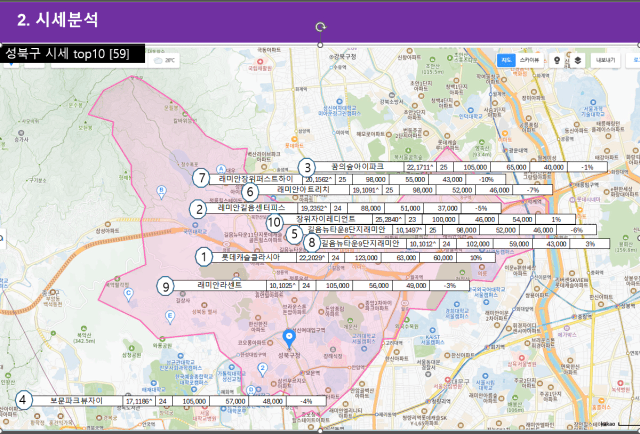Select the 꿈의숲아이파크 name cell

click(x=359, y=167)
